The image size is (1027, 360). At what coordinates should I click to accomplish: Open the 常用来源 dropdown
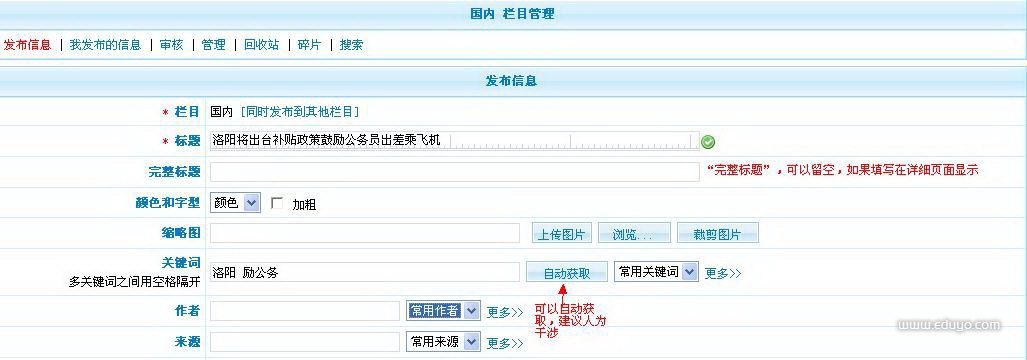(x=443, y=342)
